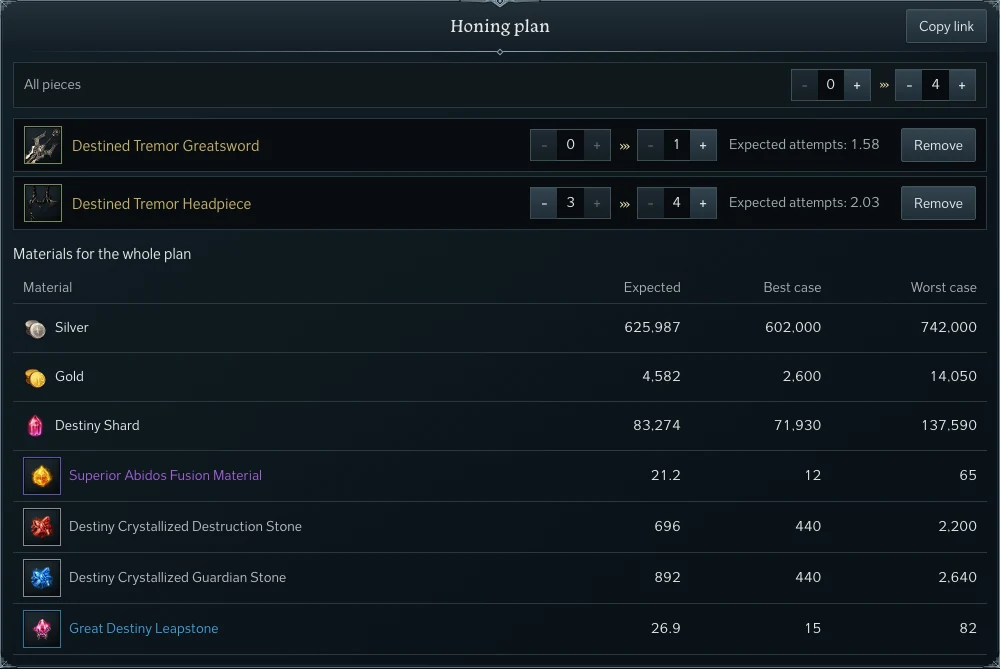This screenshot has height=669, width=1000.
Task: Click the Expected column header
Action: point(652,288)
